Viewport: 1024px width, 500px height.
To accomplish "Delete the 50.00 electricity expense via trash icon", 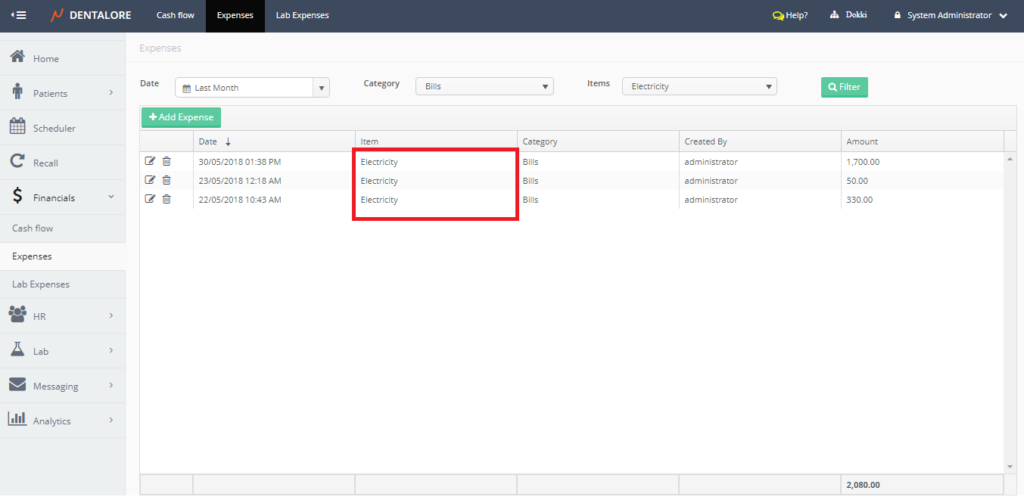I will [167, 180].
